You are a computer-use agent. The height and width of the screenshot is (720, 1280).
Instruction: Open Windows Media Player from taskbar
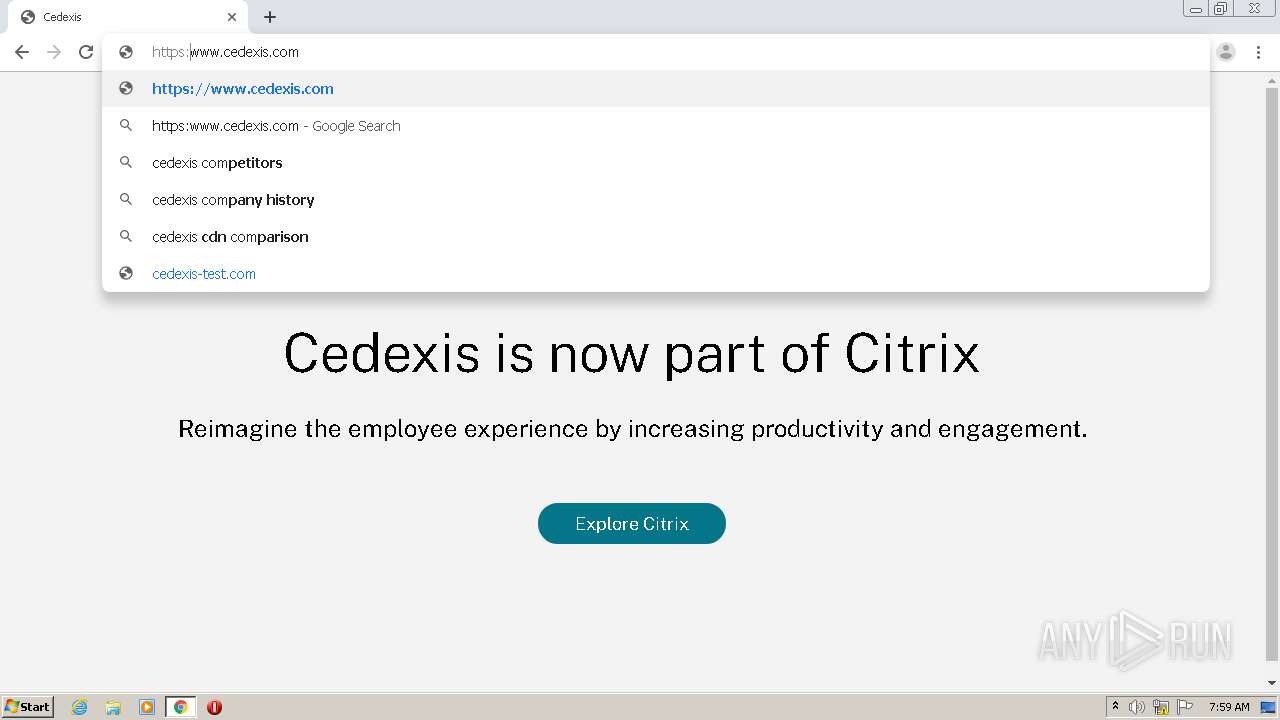point(147,707)
